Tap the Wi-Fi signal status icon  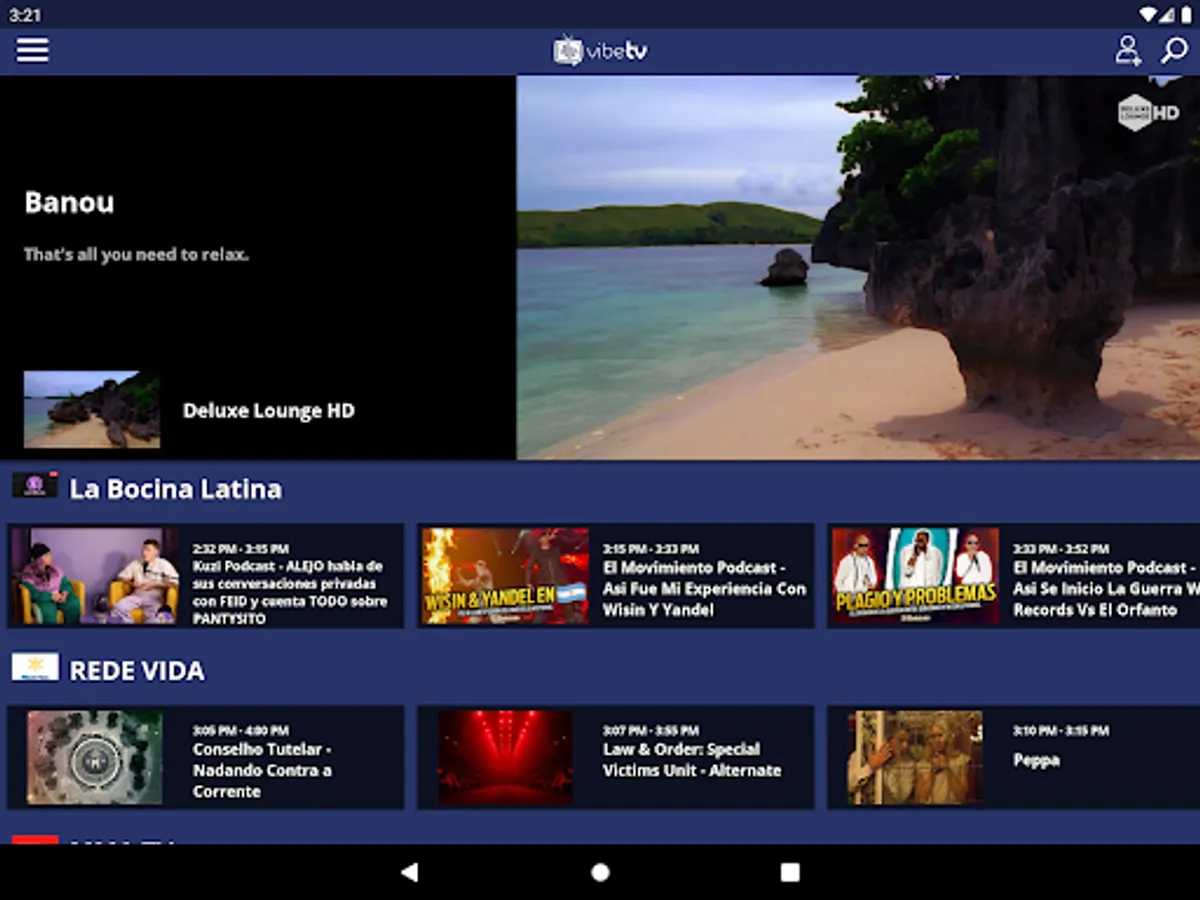click(x=1148, y=15)
